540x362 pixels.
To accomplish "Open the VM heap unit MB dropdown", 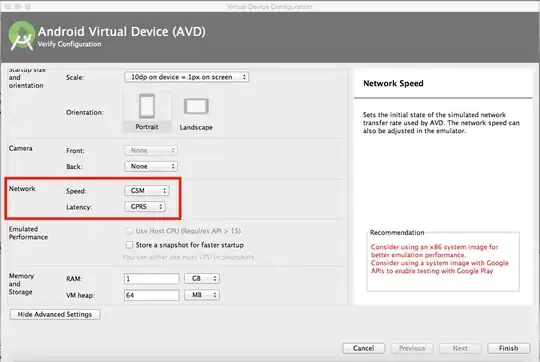I will [202, 295].
